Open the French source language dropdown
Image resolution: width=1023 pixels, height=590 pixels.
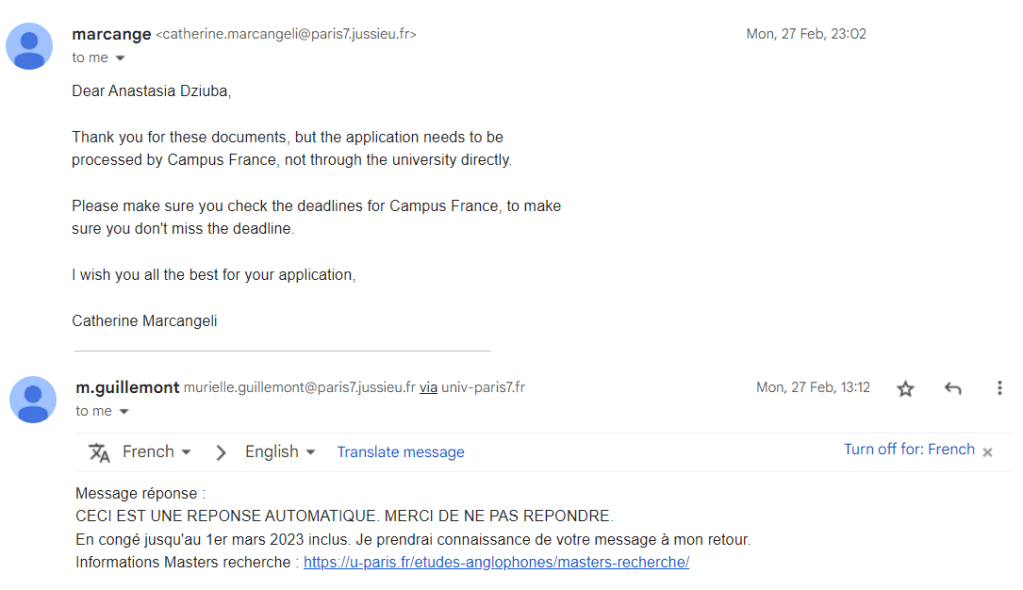point(156,452)
